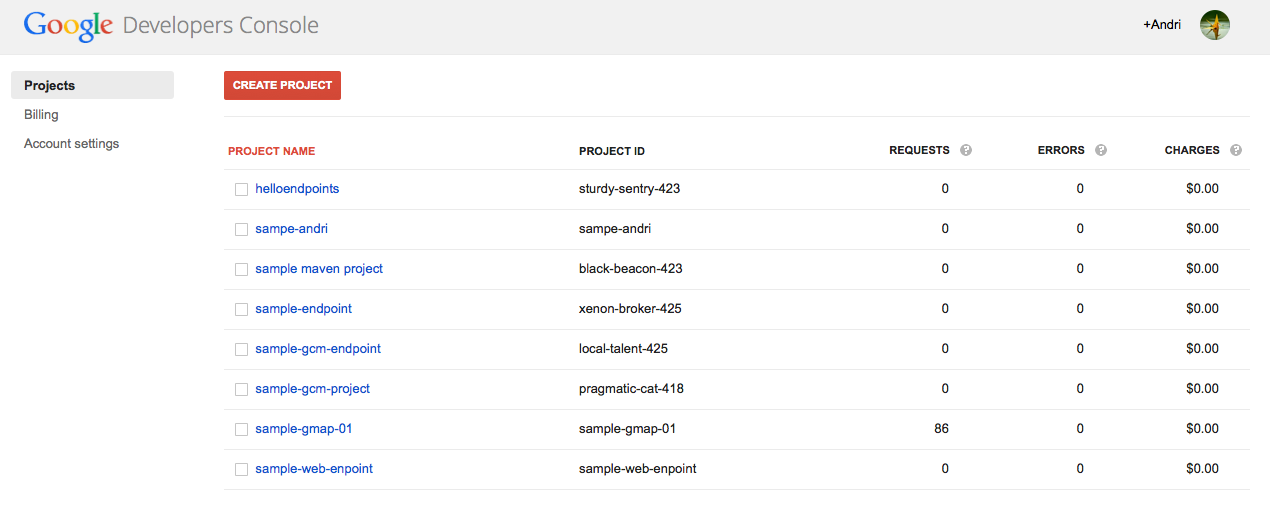
Task: Click the help icon next to ERRORS
Action: click(1101, 151)
